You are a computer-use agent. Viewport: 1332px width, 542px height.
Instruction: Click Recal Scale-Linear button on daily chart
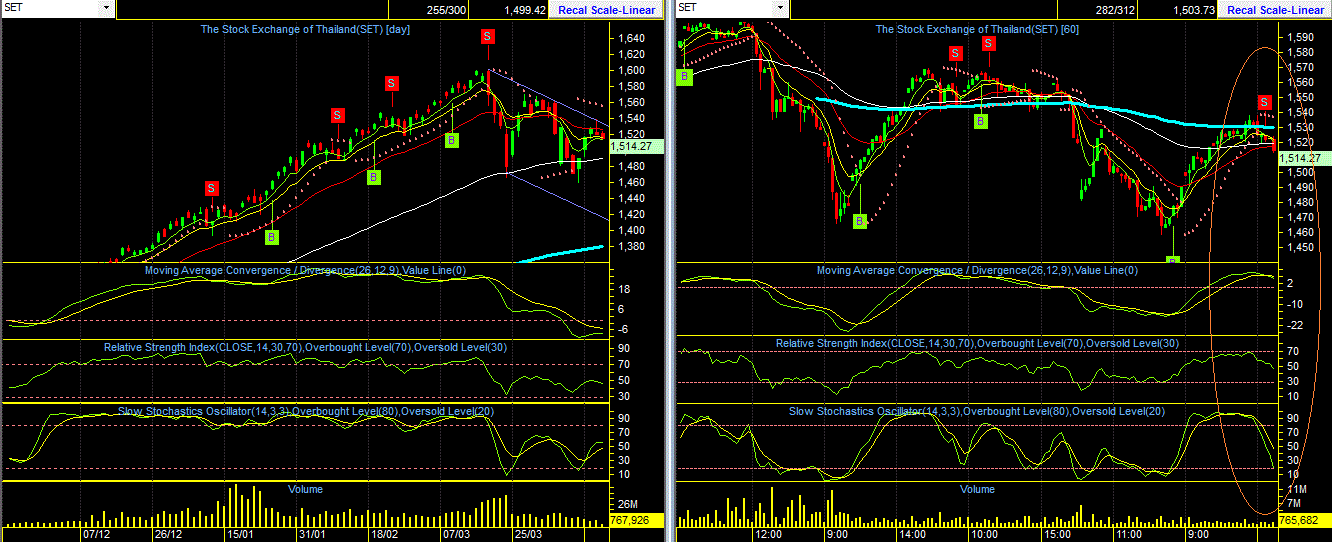[x=605, y=10]
